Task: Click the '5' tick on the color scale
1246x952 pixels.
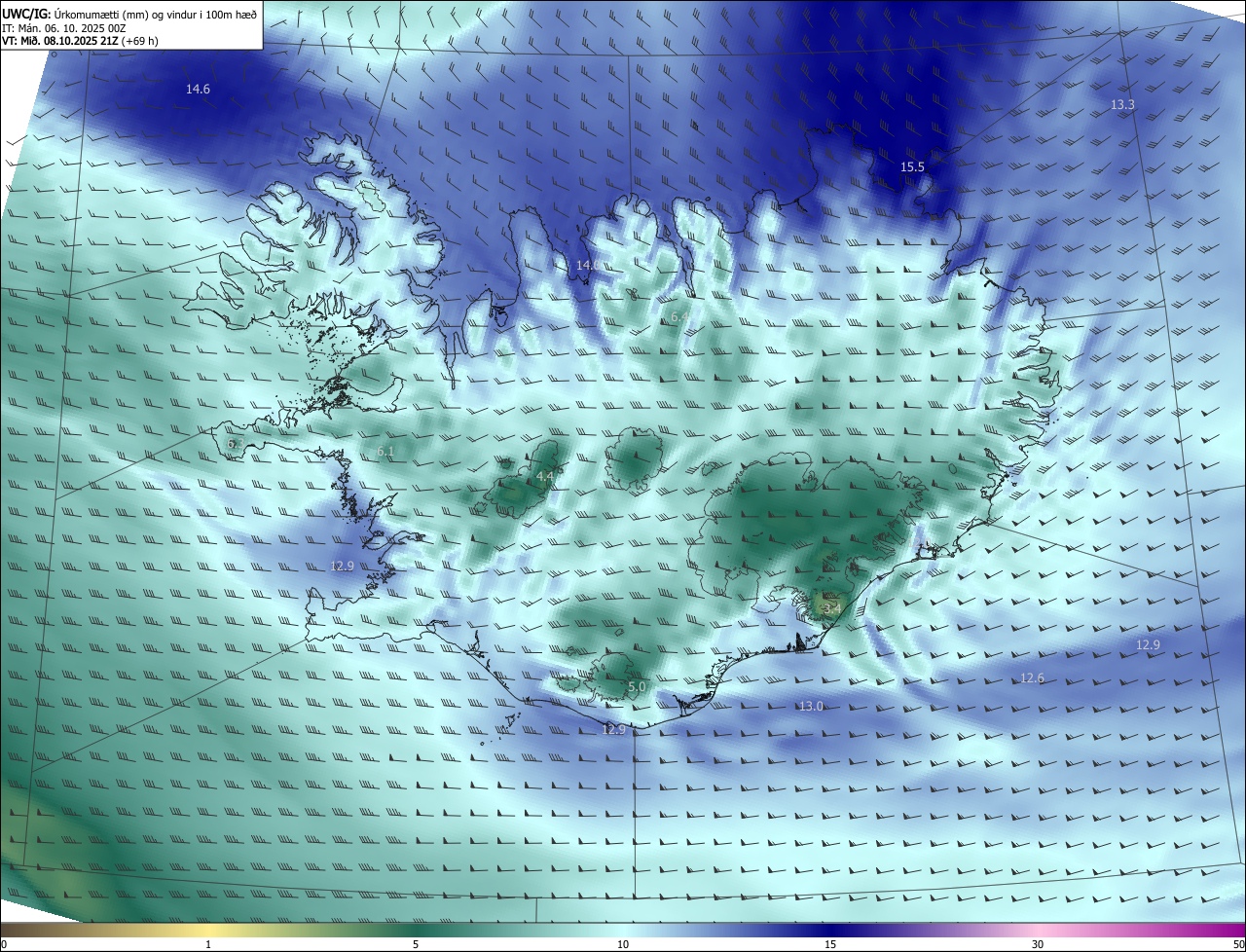Action: [x=416, y=945]
